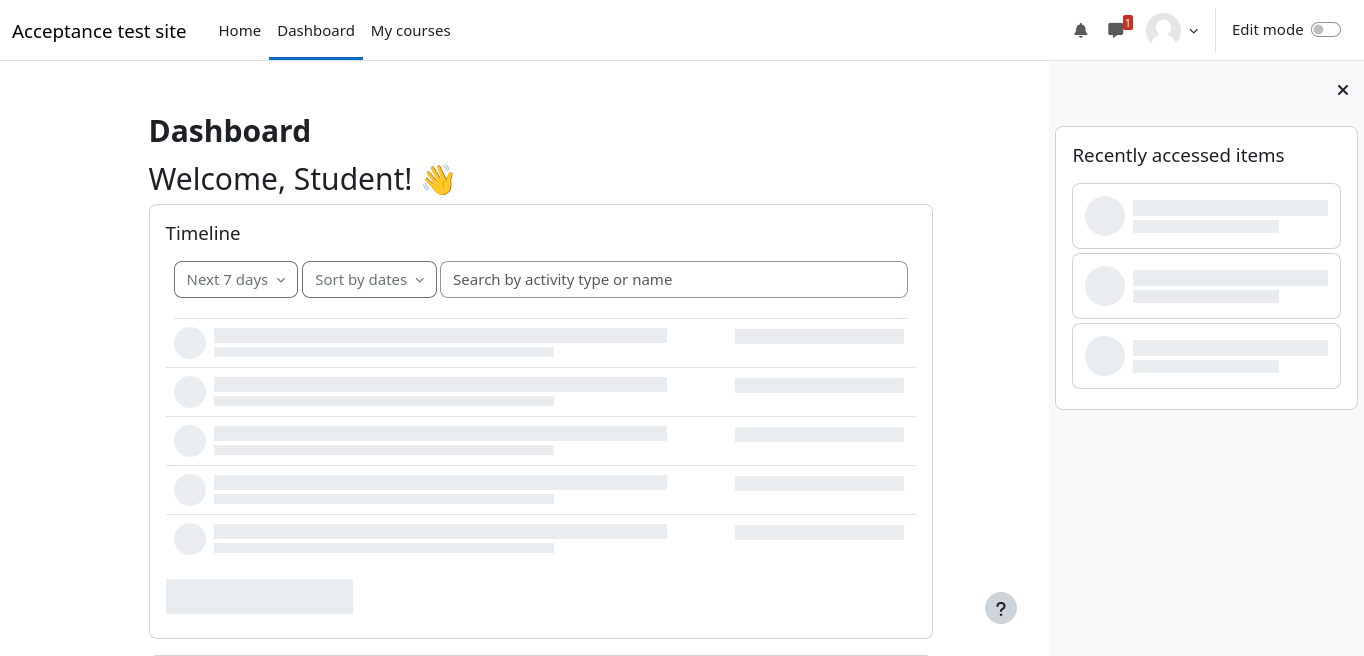
Task: Focus the Search by activity type field
Action: (x=673, y=280)
